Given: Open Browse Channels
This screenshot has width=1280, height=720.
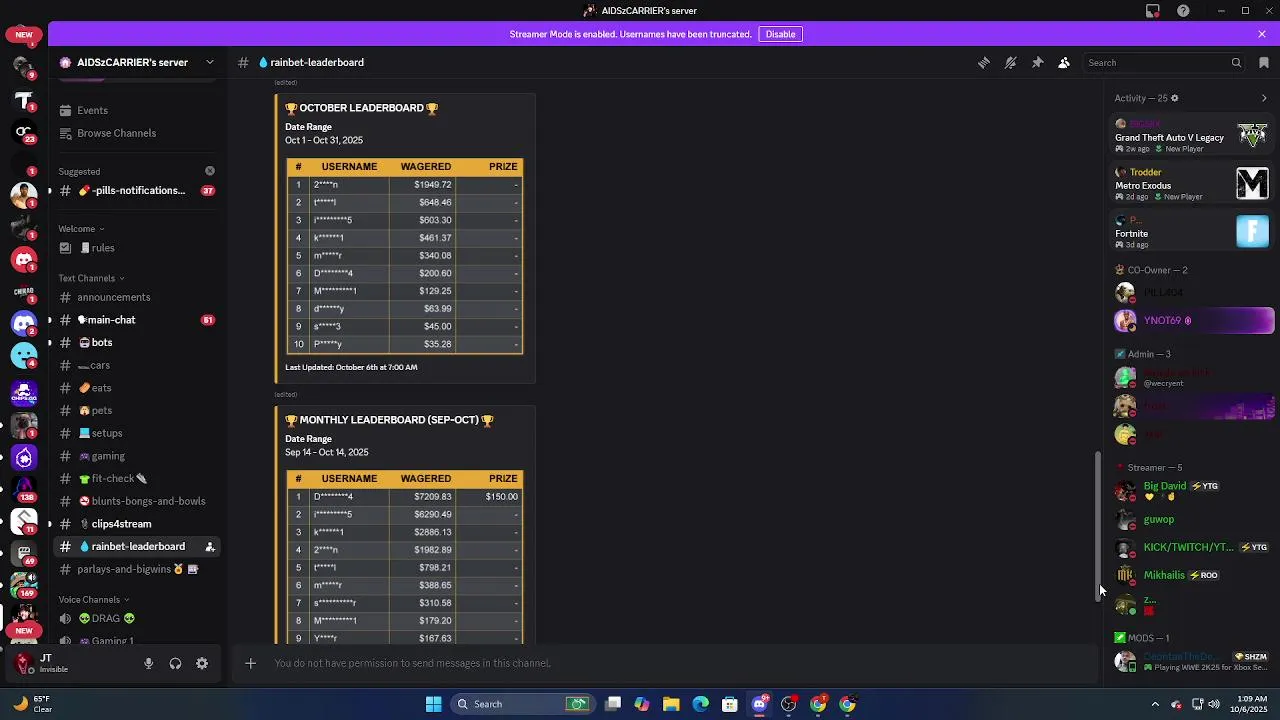Looking at the screenshot, I should (135, 133).
